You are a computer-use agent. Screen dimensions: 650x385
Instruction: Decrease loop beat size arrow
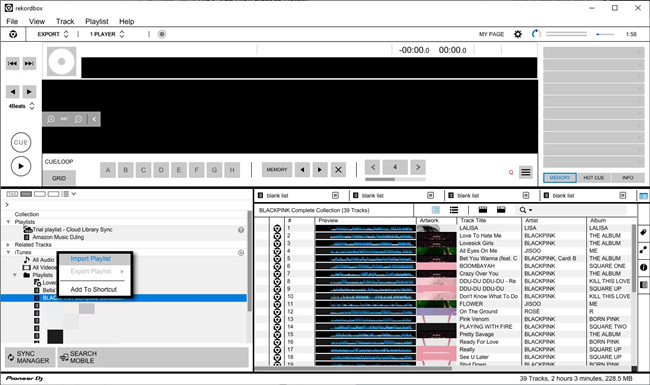point(373,167)
